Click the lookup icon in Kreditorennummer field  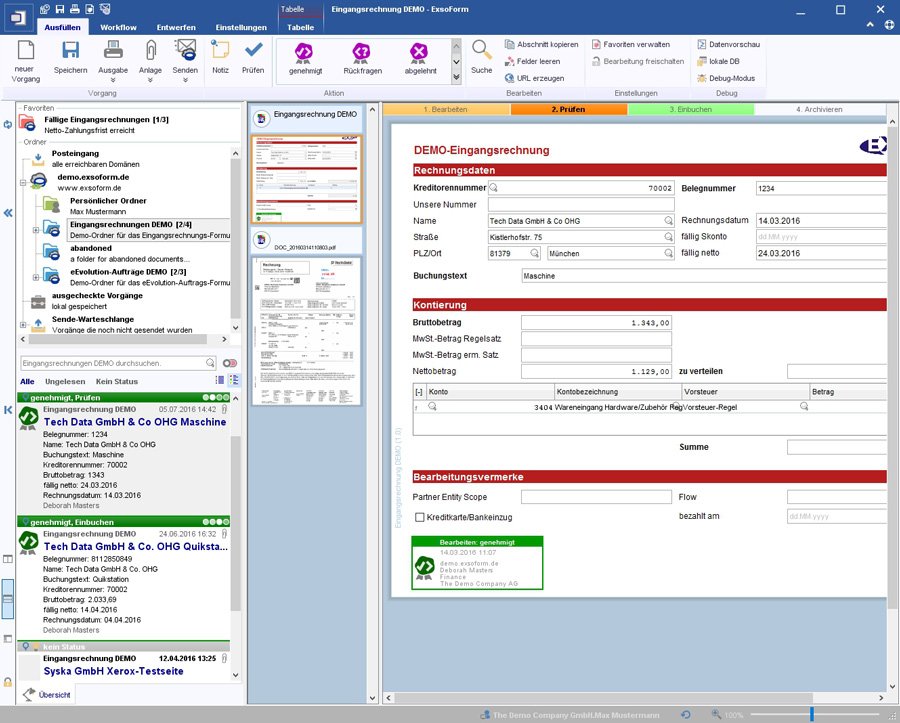click(x=494, y=188)
